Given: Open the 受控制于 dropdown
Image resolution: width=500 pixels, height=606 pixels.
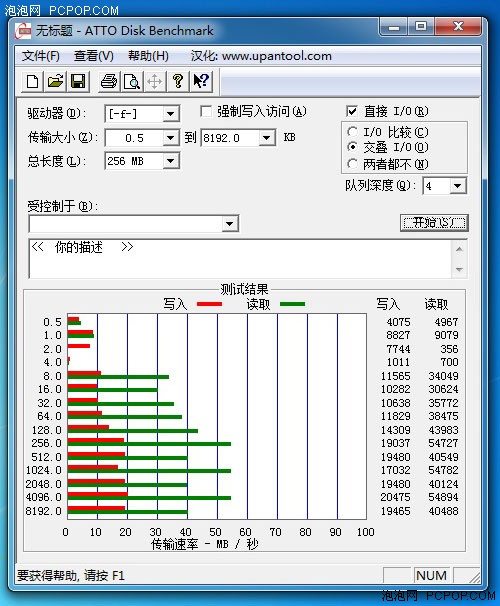Looking at the screenshot, I should pos(230,224).
